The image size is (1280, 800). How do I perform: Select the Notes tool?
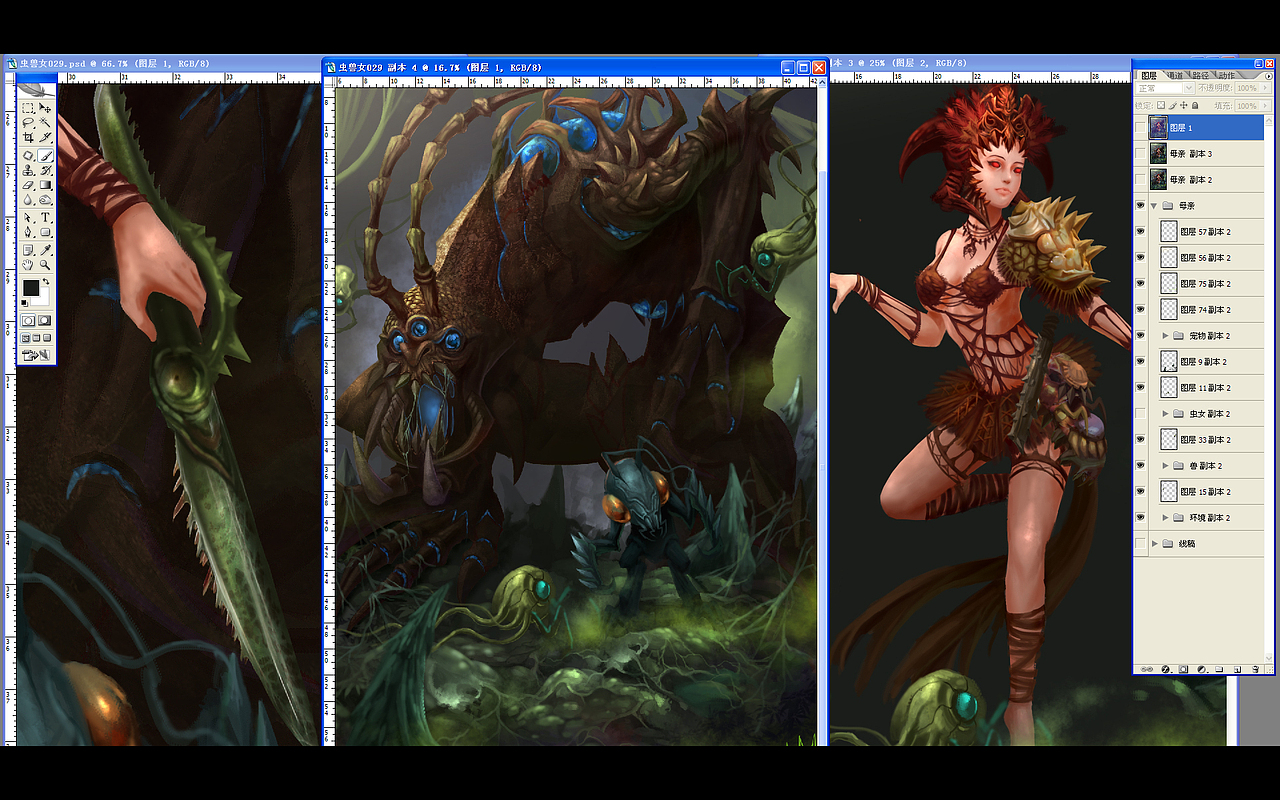[x=28, y=250]
